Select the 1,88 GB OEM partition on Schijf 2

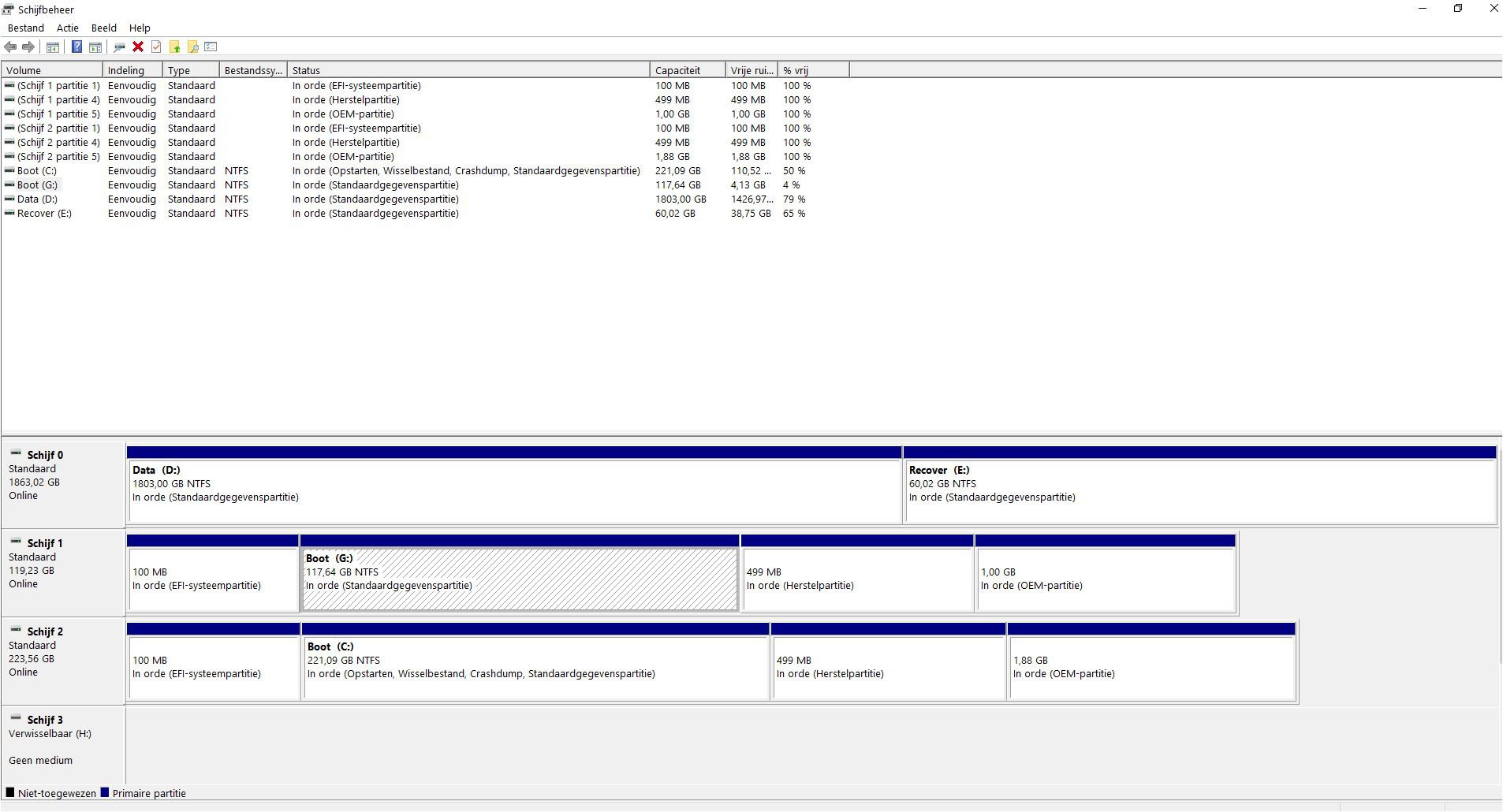1151,667
